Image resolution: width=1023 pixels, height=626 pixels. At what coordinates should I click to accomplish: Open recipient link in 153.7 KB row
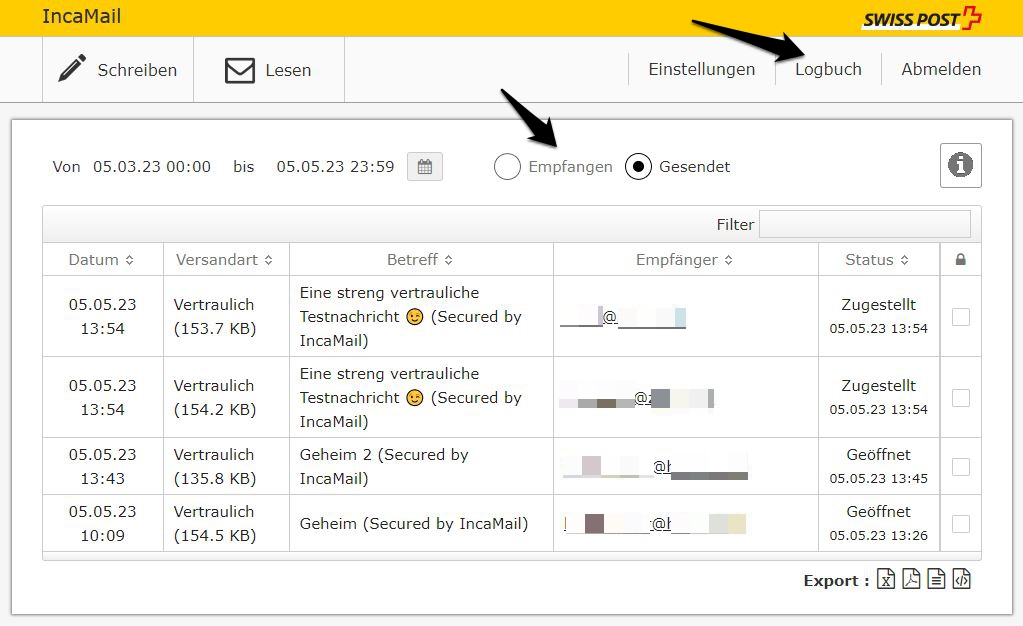click(x=622, y=317)
